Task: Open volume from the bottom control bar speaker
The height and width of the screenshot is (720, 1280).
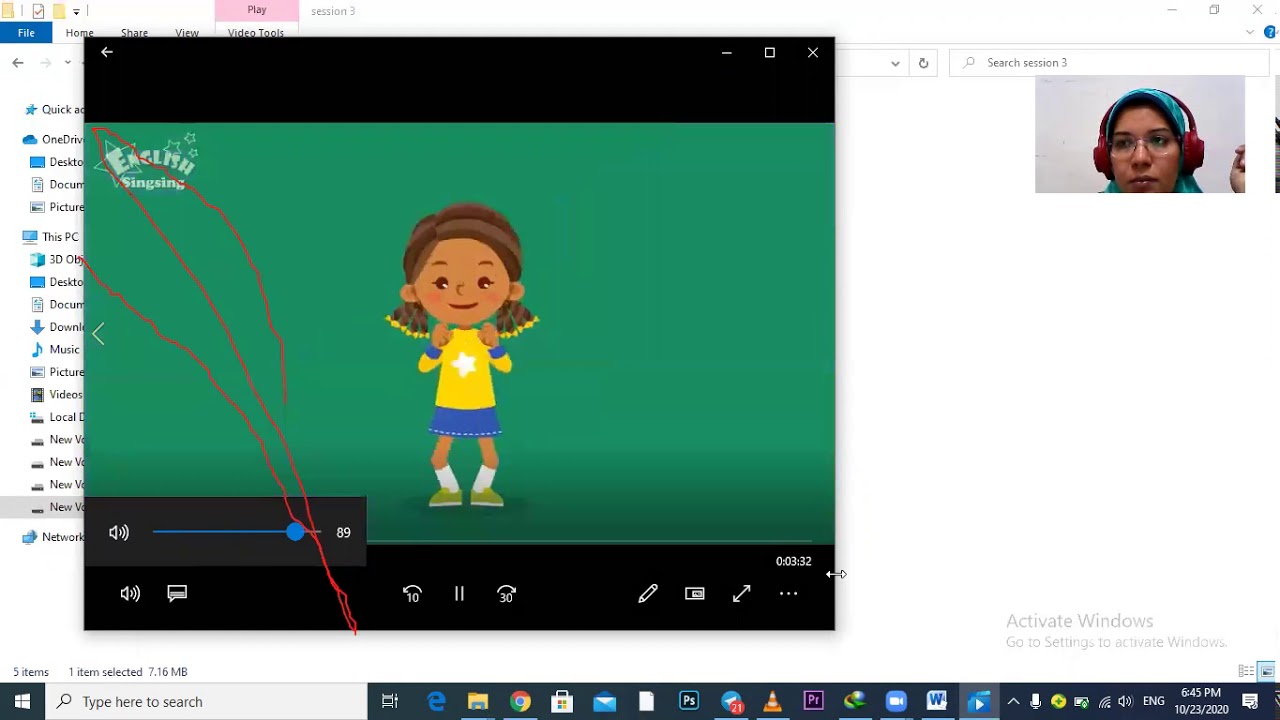Action: pyautogui.click(x=130, y=594)
